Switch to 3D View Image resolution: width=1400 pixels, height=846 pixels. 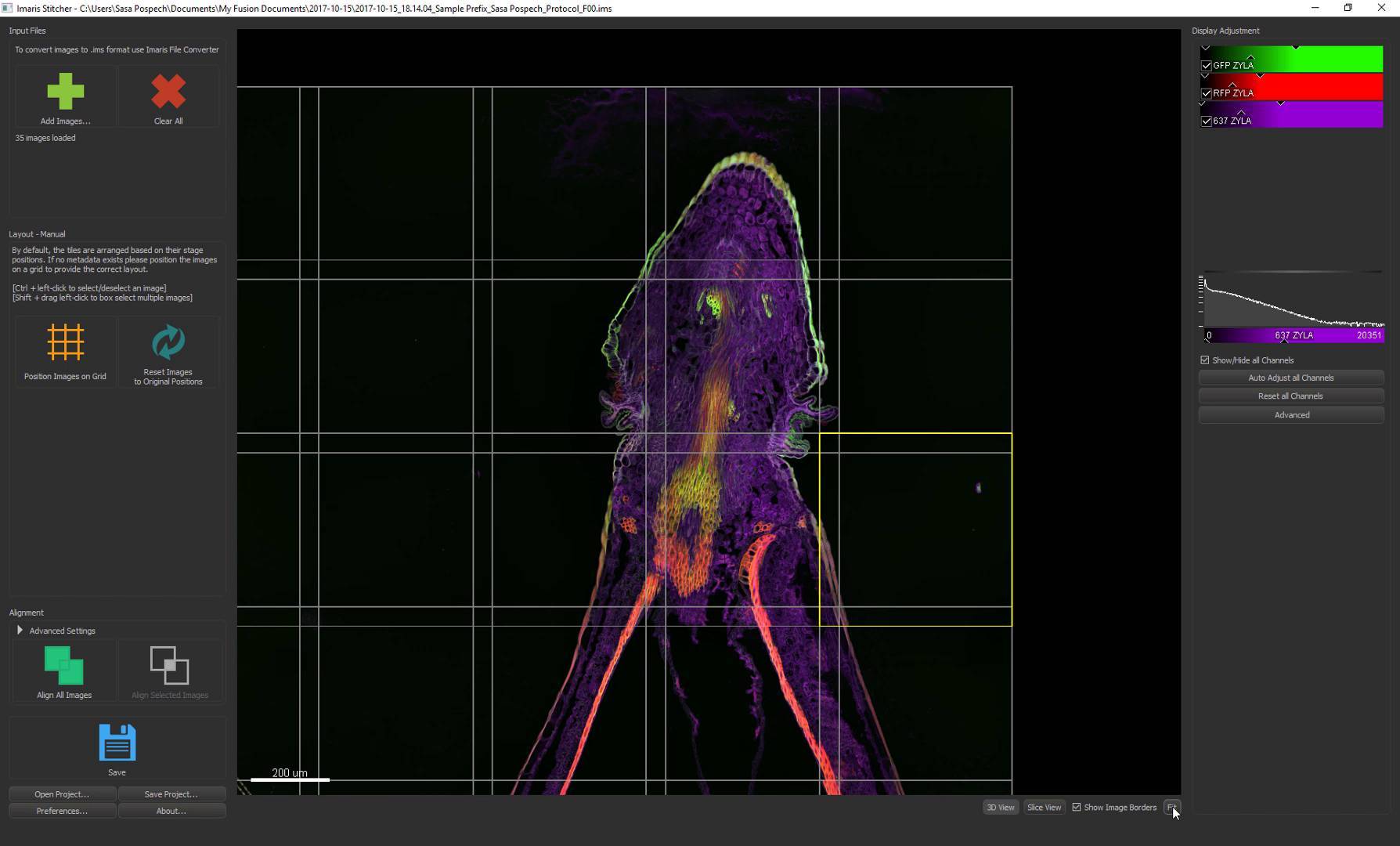click(1000, 808)
